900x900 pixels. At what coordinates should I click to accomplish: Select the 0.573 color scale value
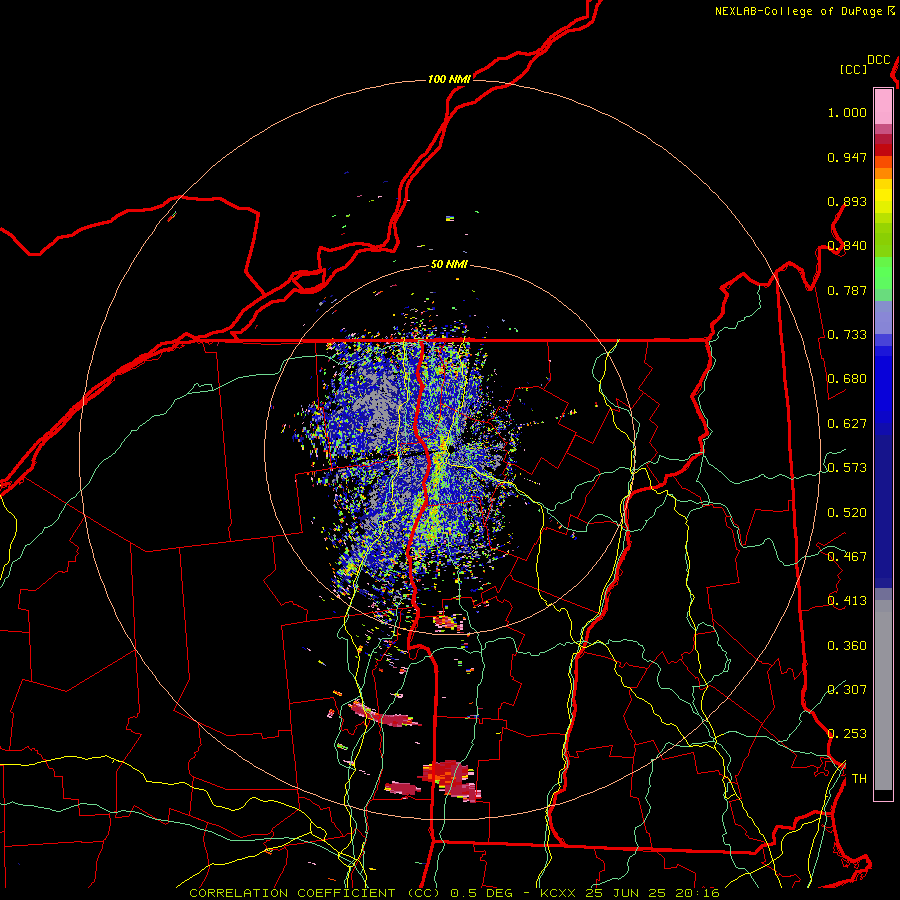847,468
